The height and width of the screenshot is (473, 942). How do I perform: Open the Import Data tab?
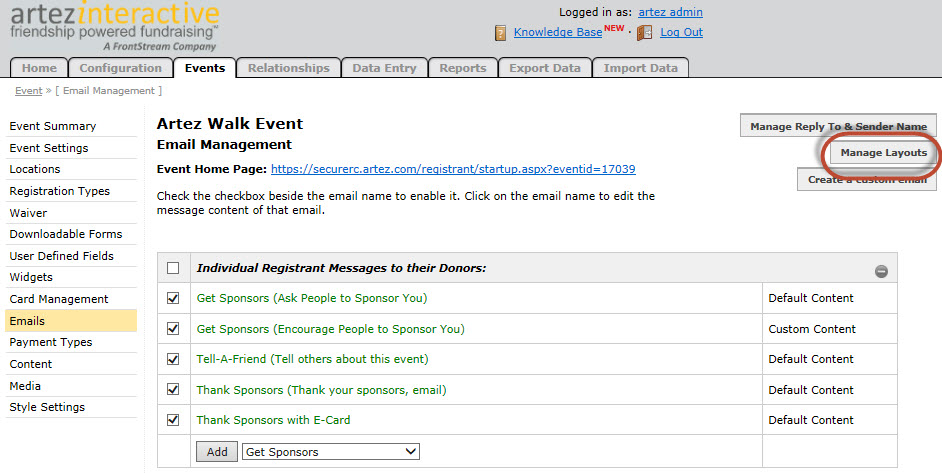click(640, 68)
